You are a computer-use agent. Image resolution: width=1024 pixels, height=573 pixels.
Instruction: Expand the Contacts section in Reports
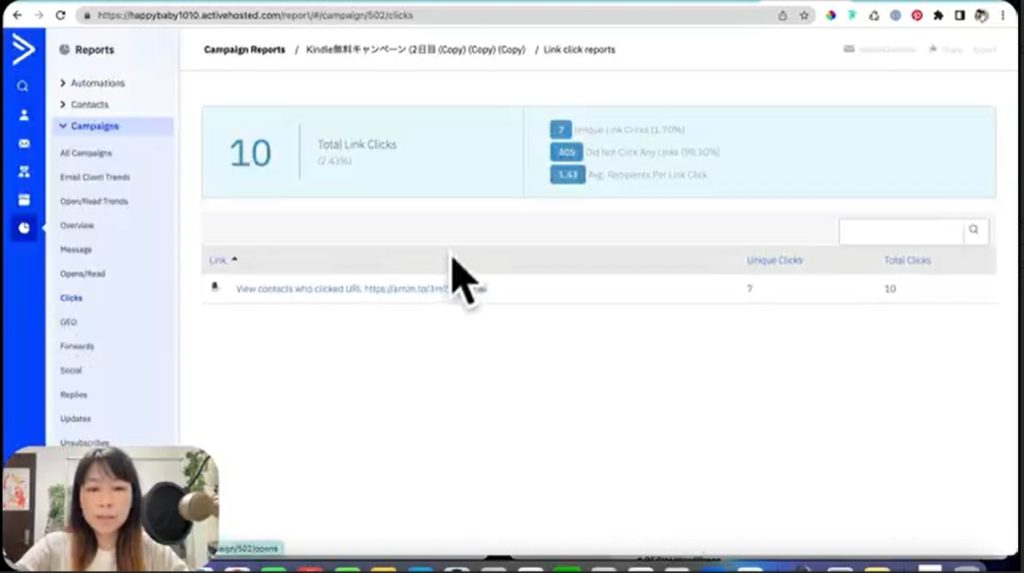pyautogui.click(x=89, y=104)
